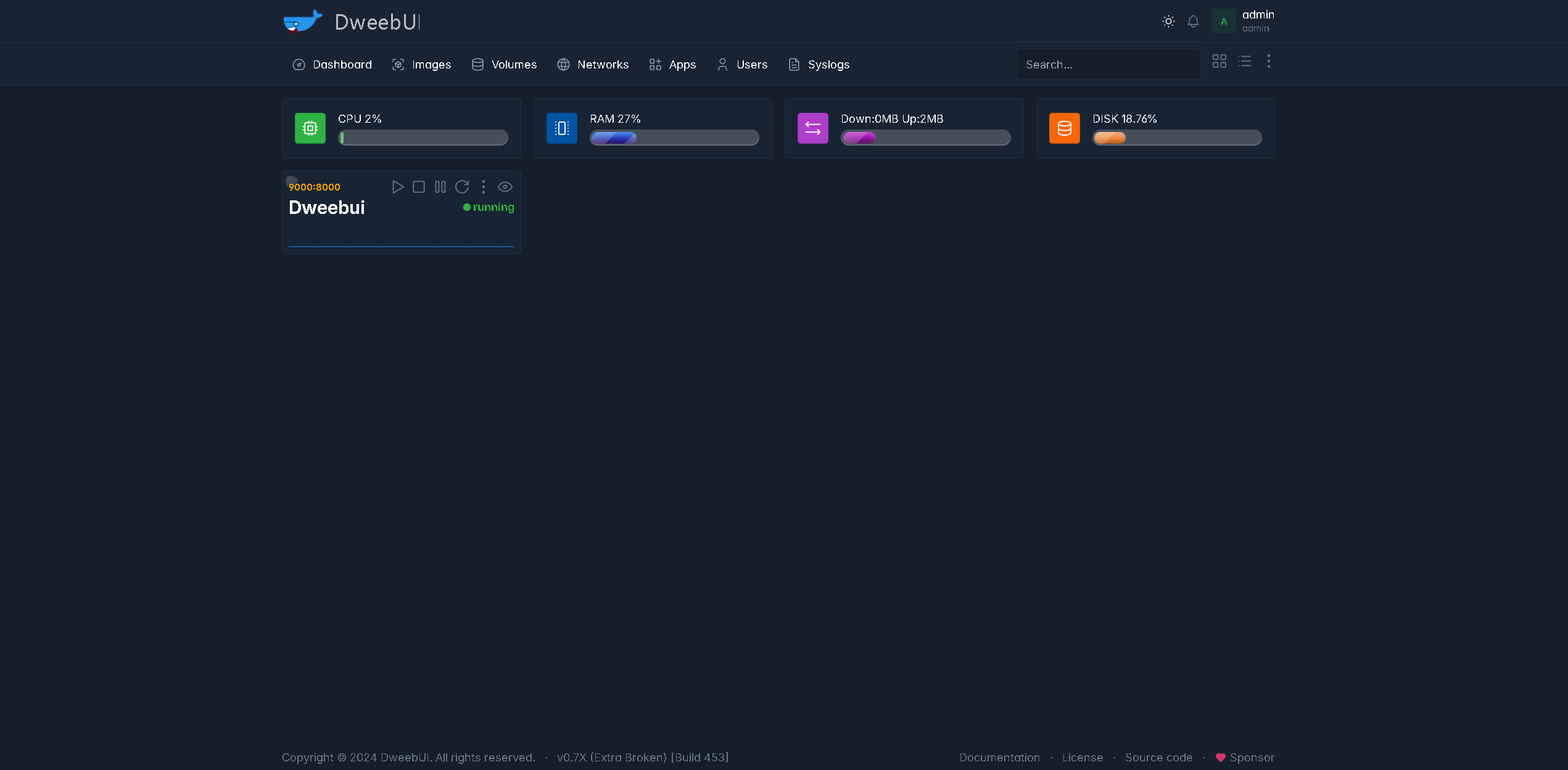Stop the Dweebui container
Image resolution: width=1568 pixels, height=770 pixels.
(419, 187)
